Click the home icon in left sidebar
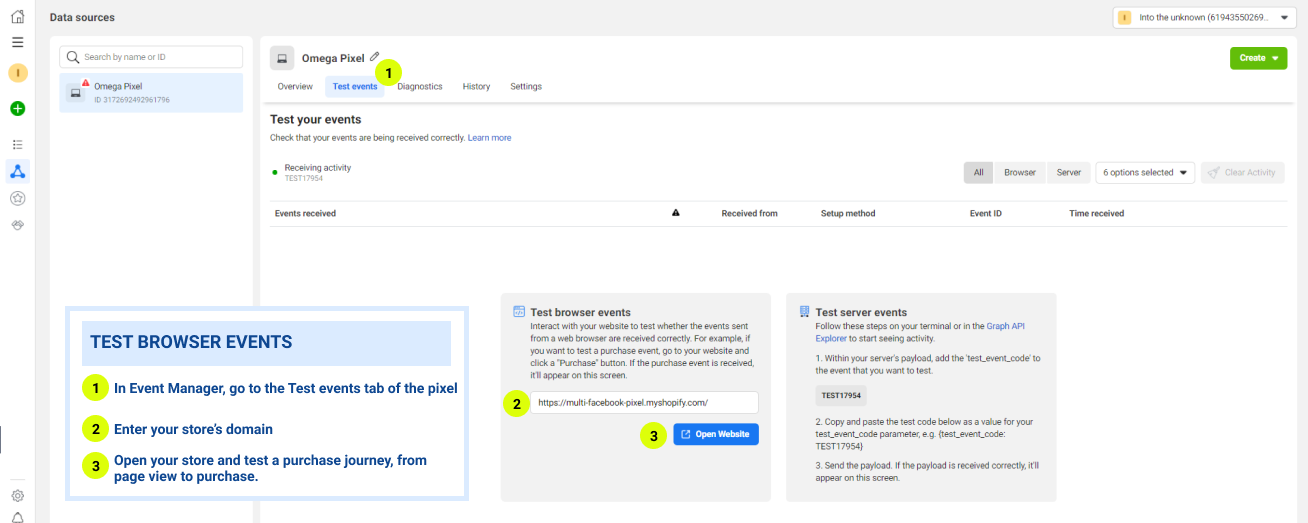 click(x=17, y=17)
